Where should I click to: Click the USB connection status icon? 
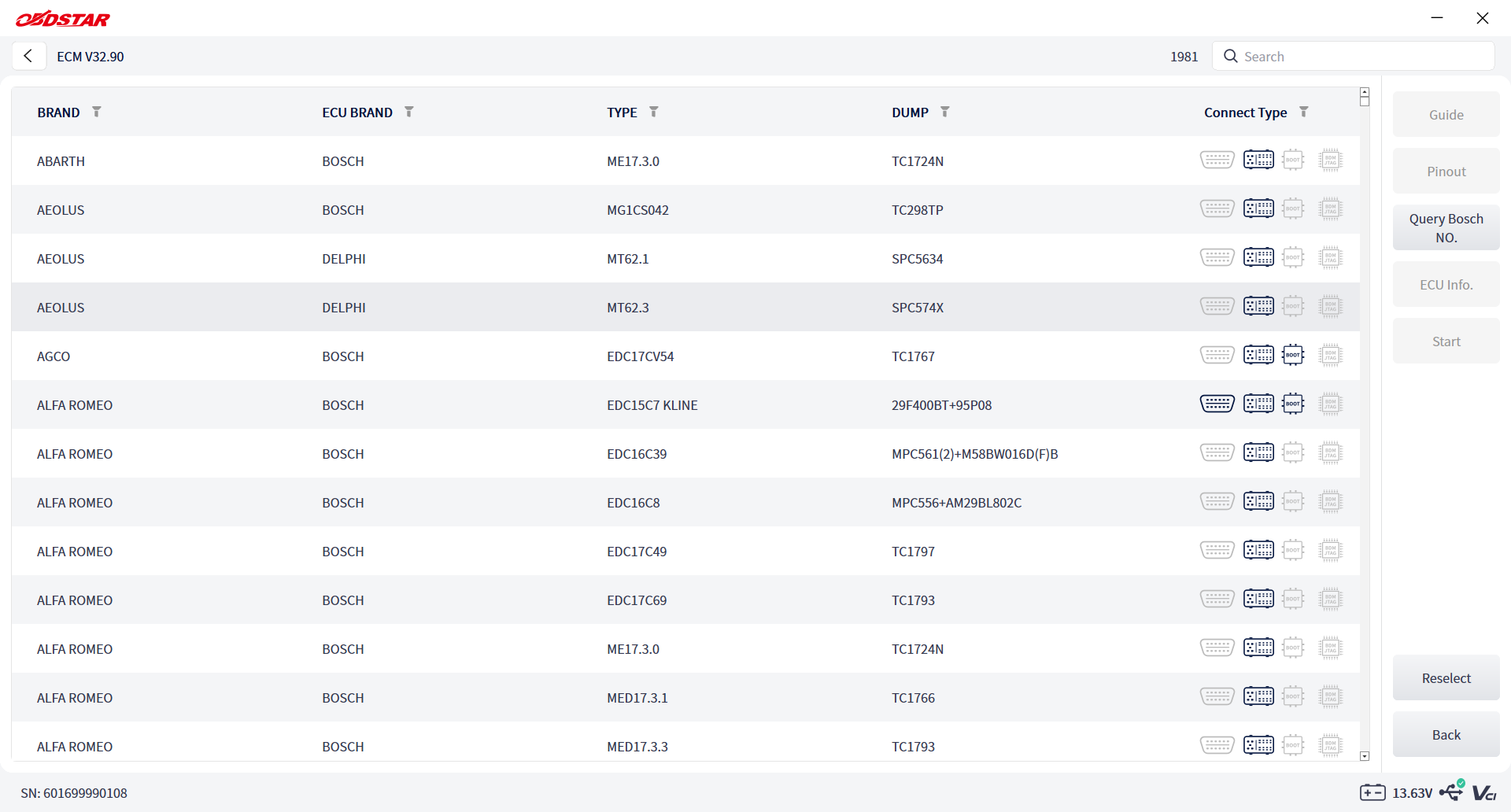[1452, 791]
